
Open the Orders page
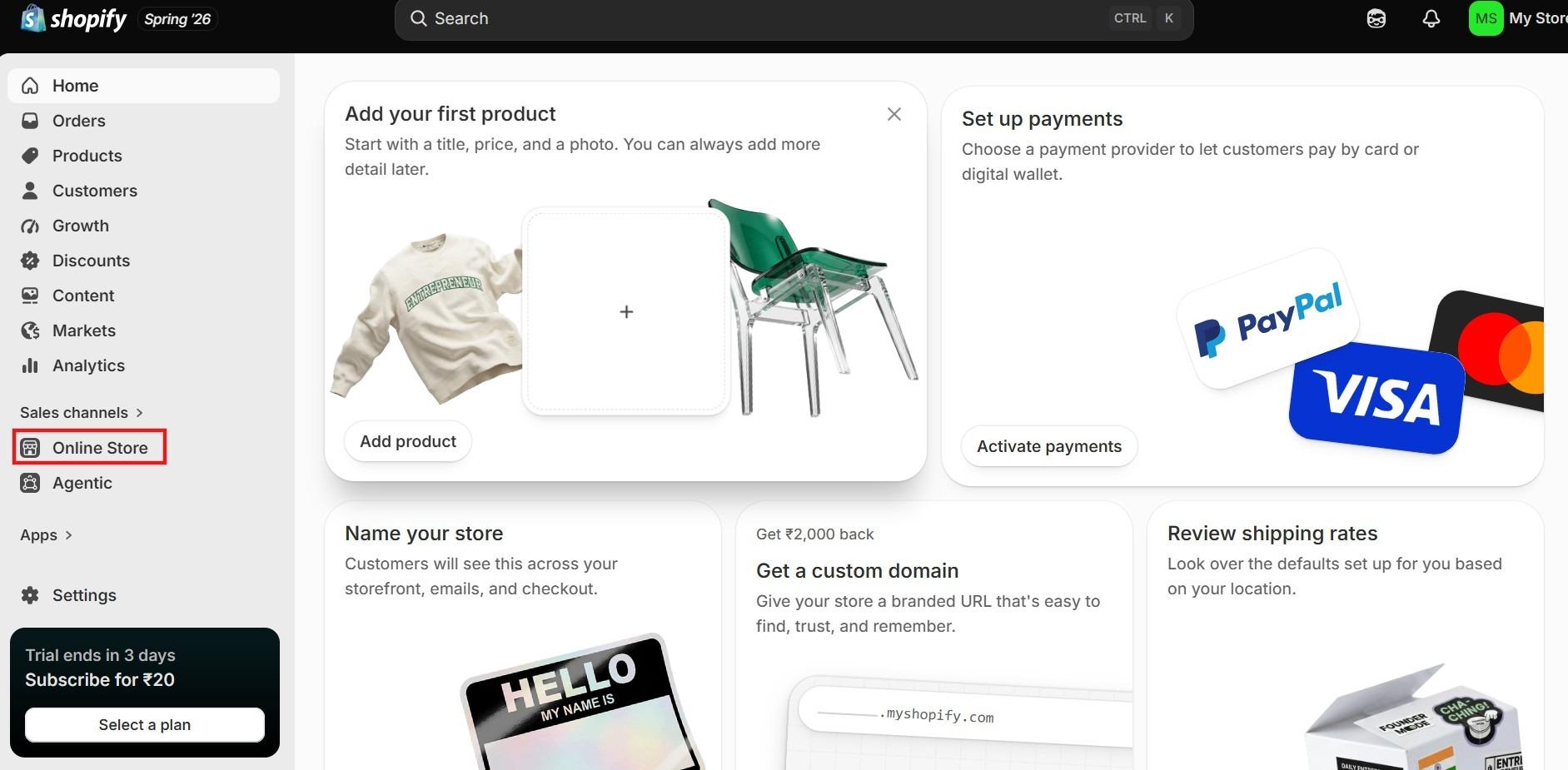pos(144,121)
